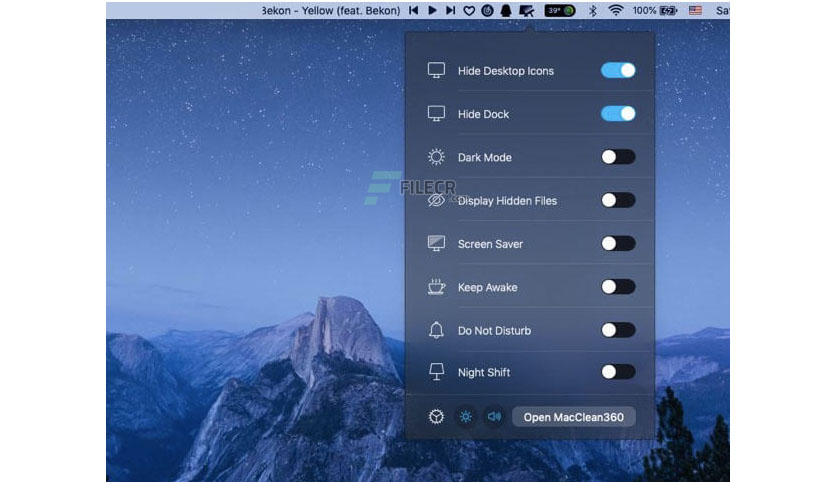This screenshot has width=836, height=484.
Task: Open the US flag input source menu
Action: tap(695, 10)
